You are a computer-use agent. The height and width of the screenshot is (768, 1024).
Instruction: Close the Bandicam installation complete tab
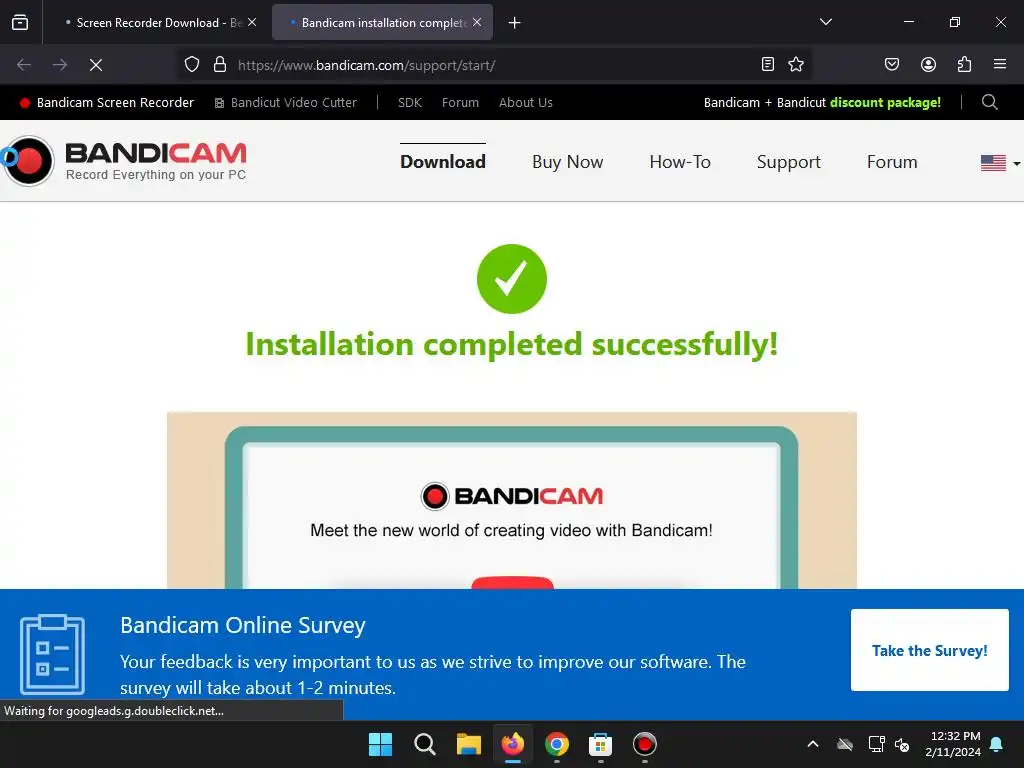pyautogui.click(x=477, y=22)
